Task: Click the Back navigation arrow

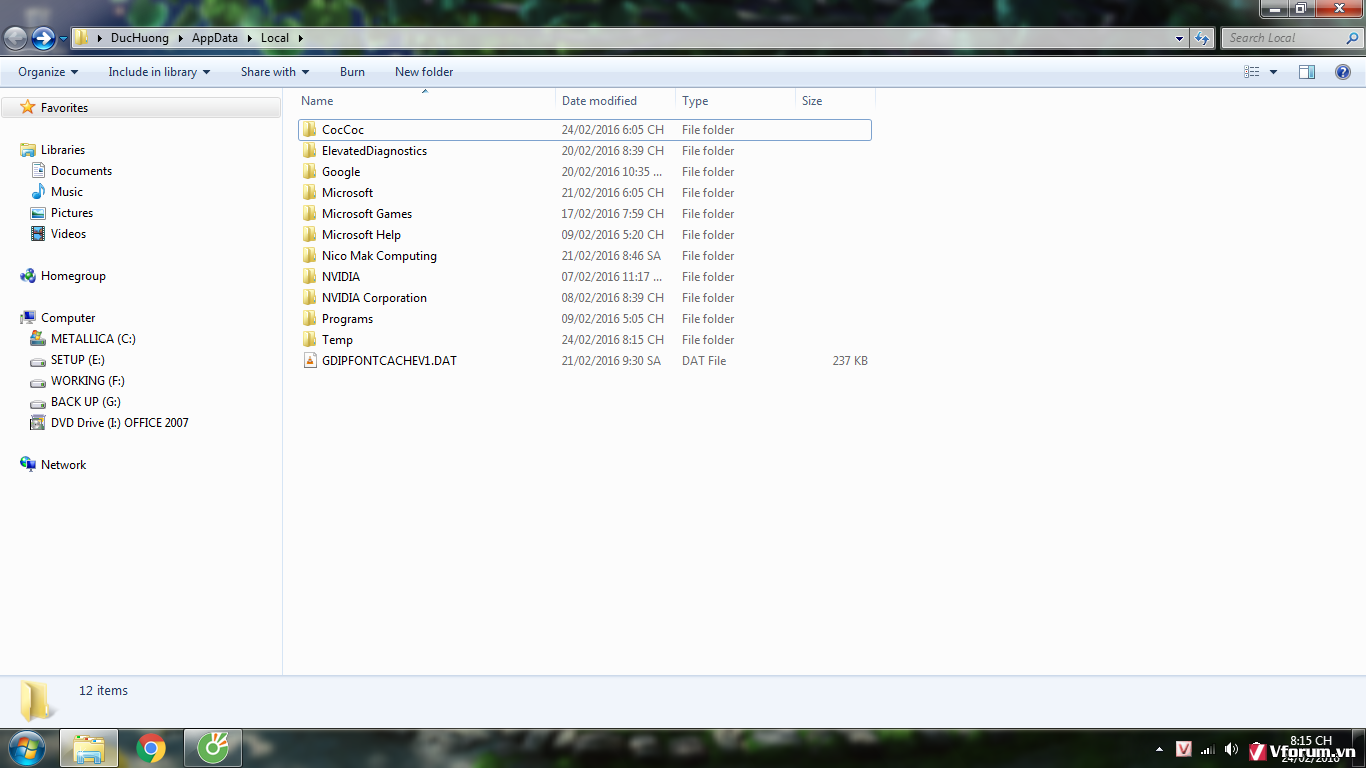Action: 15,39
